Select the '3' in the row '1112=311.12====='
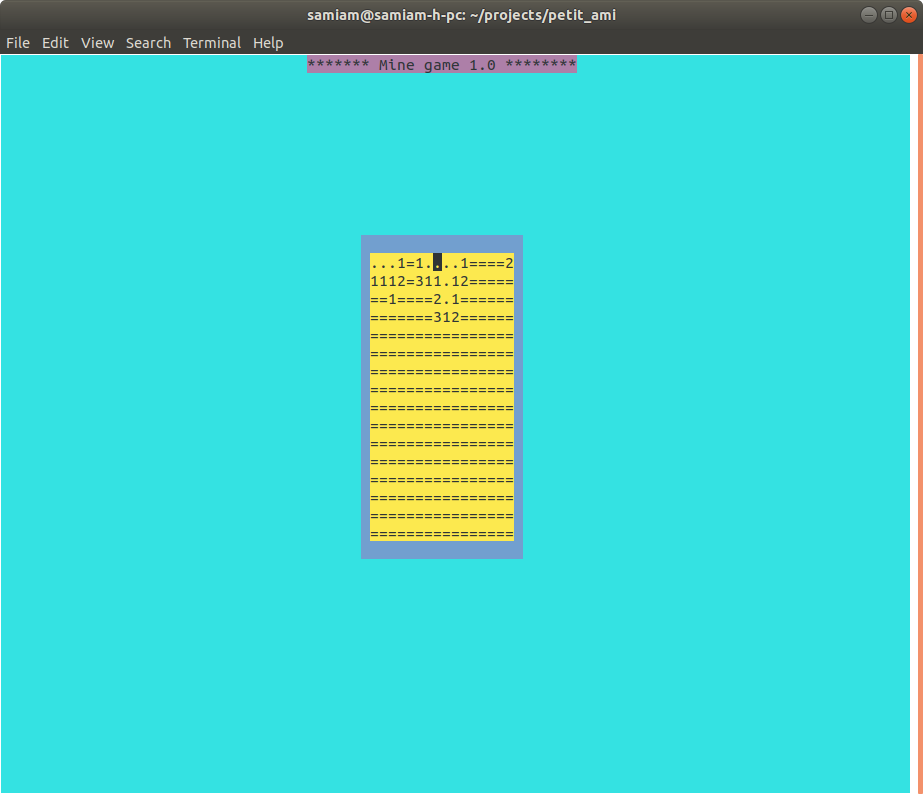Screen dimensions: 923x794 [x=420, y=281]
